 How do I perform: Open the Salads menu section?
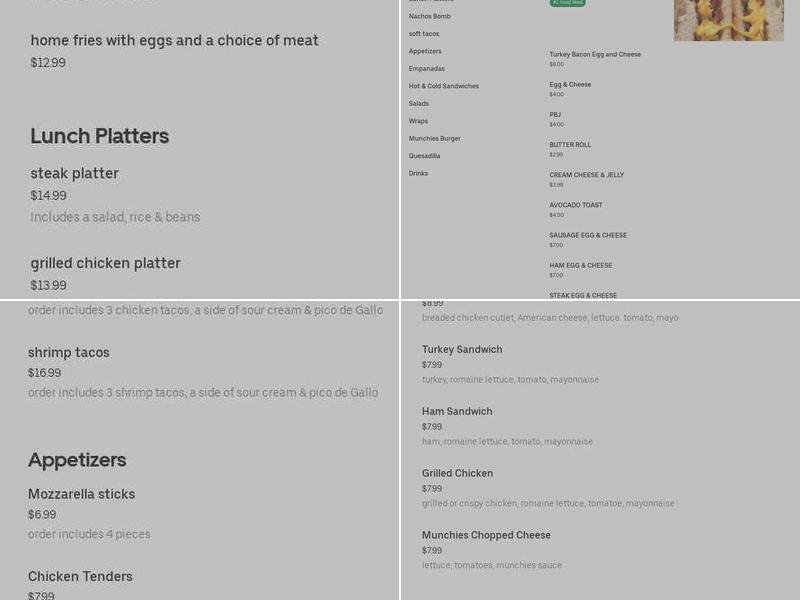point(420,103)
